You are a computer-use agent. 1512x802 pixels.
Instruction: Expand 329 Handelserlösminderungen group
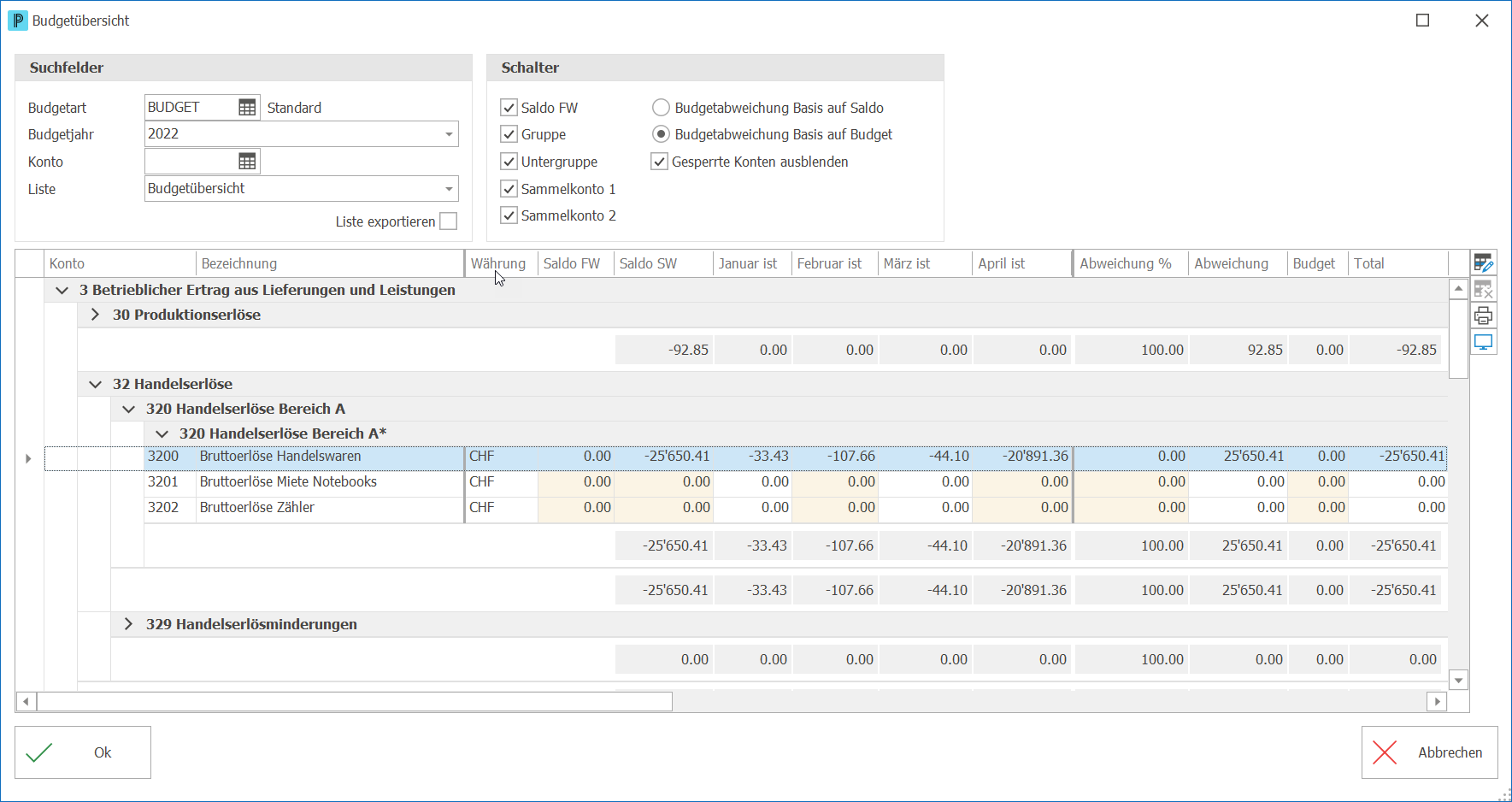[x=128, y=624]
